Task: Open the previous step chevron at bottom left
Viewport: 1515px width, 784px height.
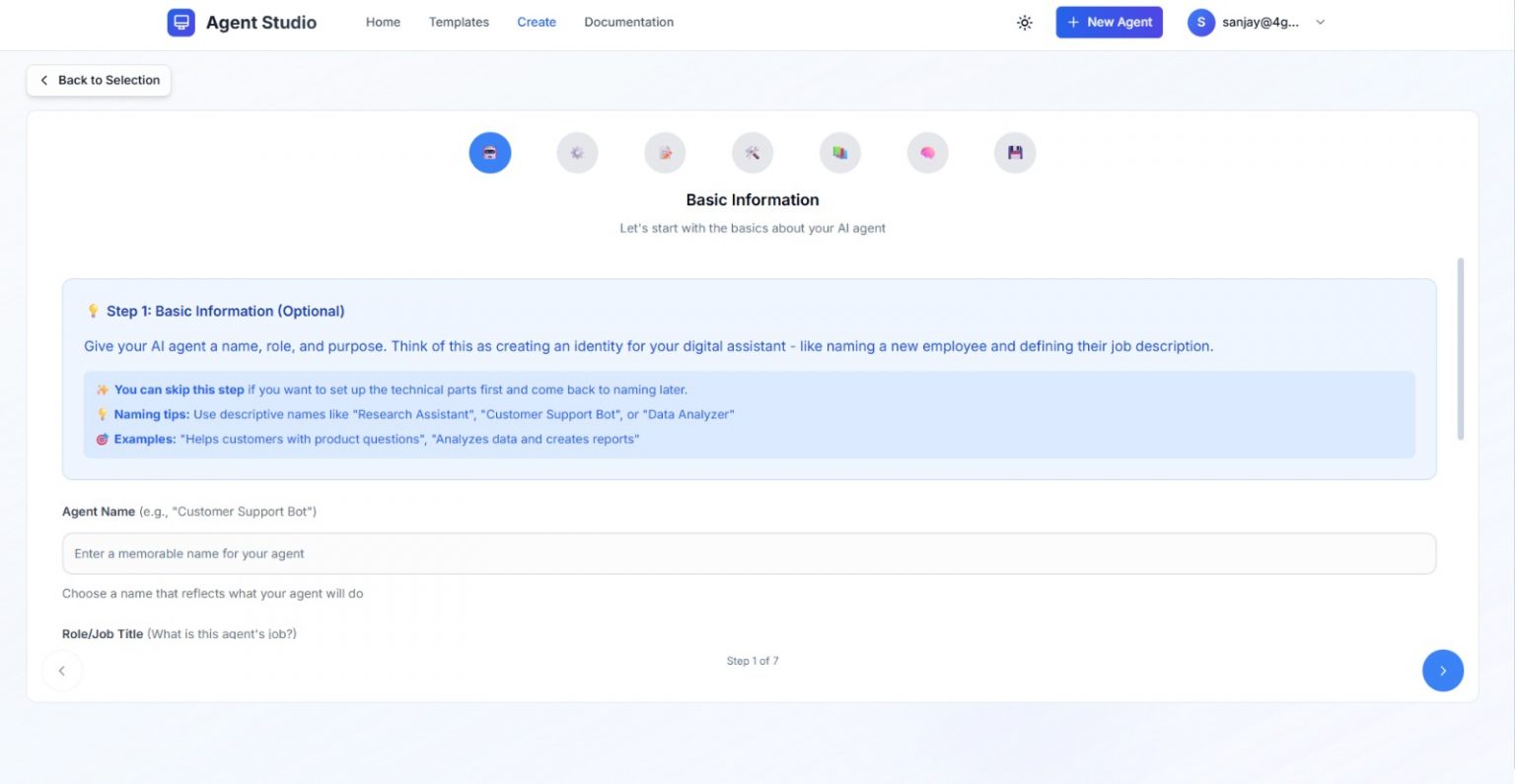Action: pos(62,670)
